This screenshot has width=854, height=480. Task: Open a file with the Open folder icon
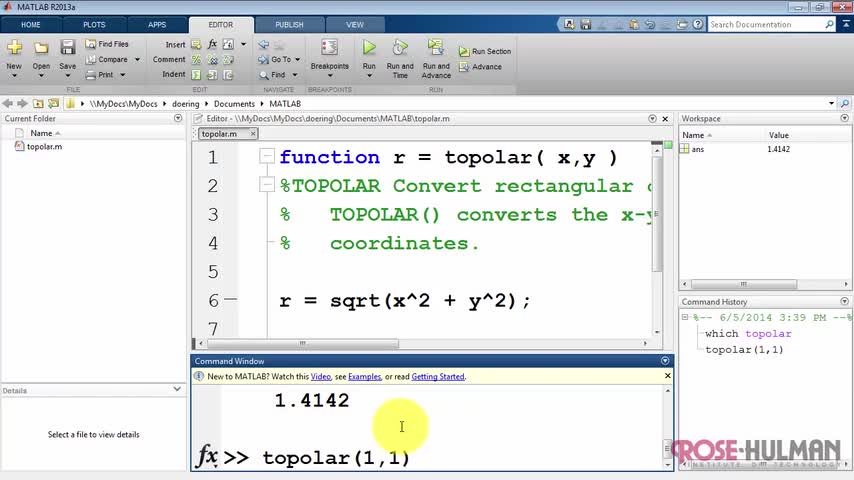click(41, 48)
